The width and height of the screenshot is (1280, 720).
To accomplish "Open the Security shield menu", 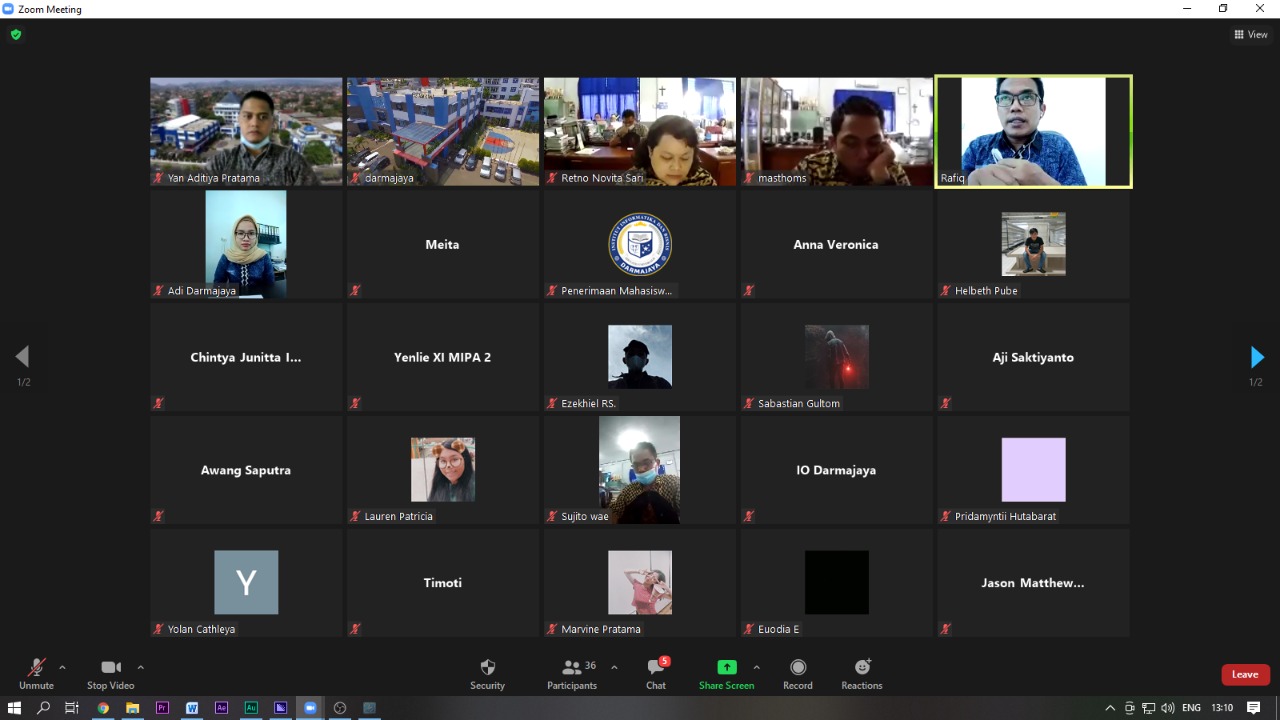I will click(488, 674).
